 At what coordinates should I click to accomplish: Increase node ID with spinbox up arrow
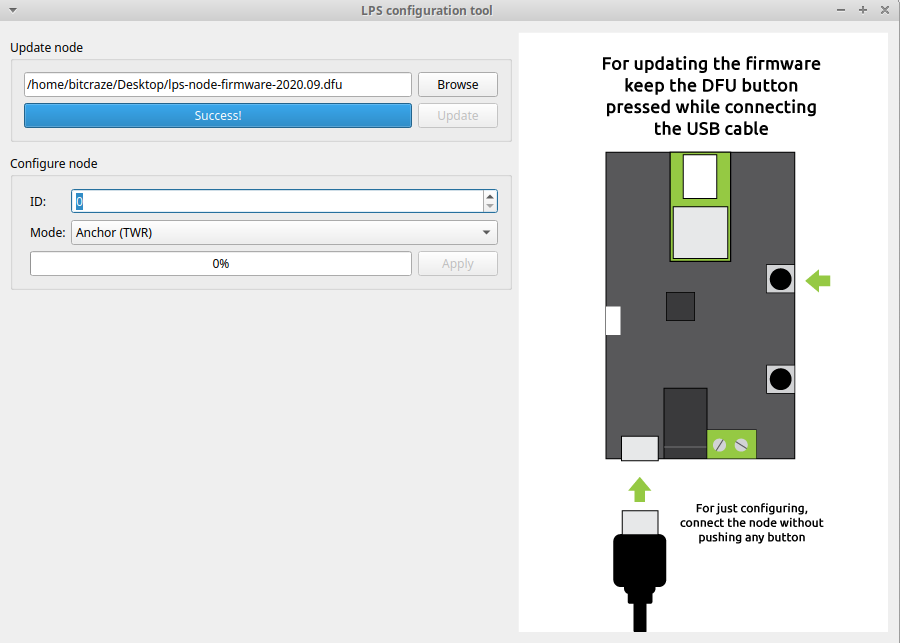pos(489,196)
